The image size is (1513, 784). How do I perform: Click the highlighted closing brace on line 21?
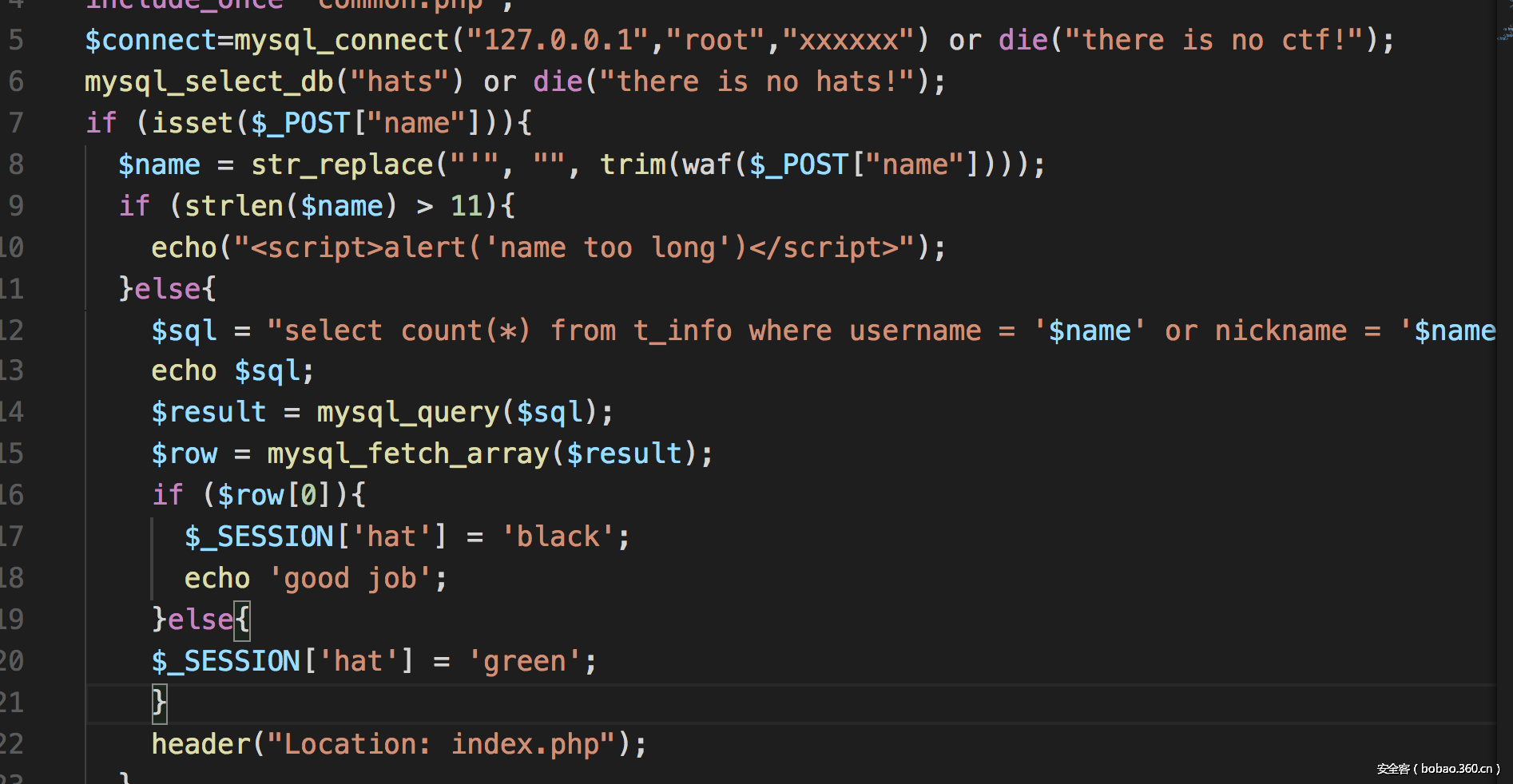tap(159, 703)
